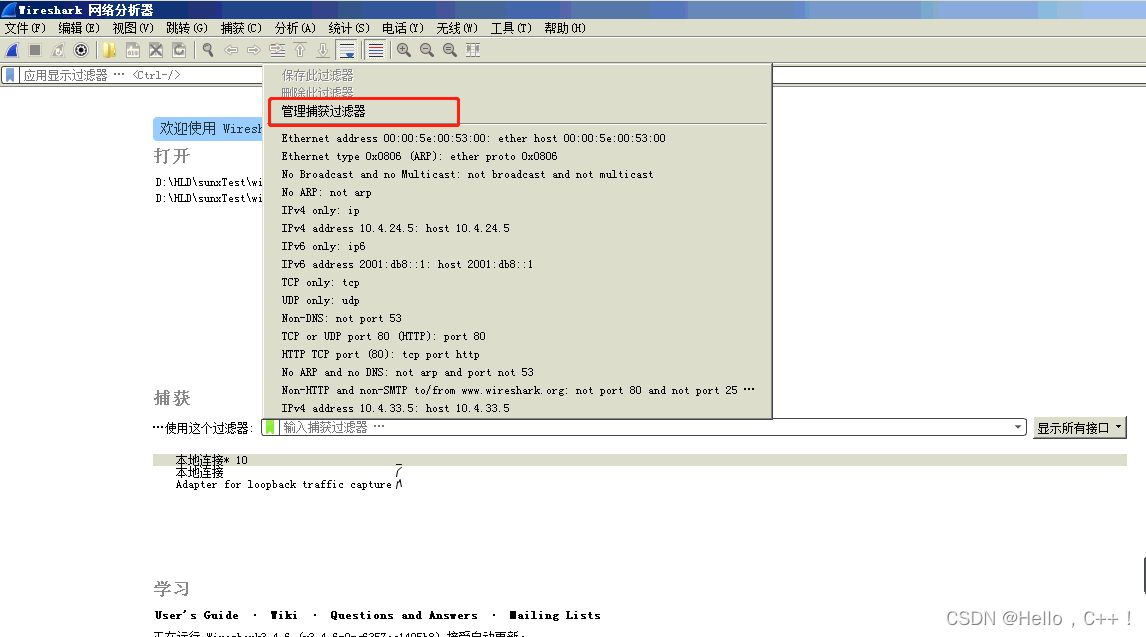Close this capture file icon
This screenshot has width=1146, height=637.
pos(156,50)
